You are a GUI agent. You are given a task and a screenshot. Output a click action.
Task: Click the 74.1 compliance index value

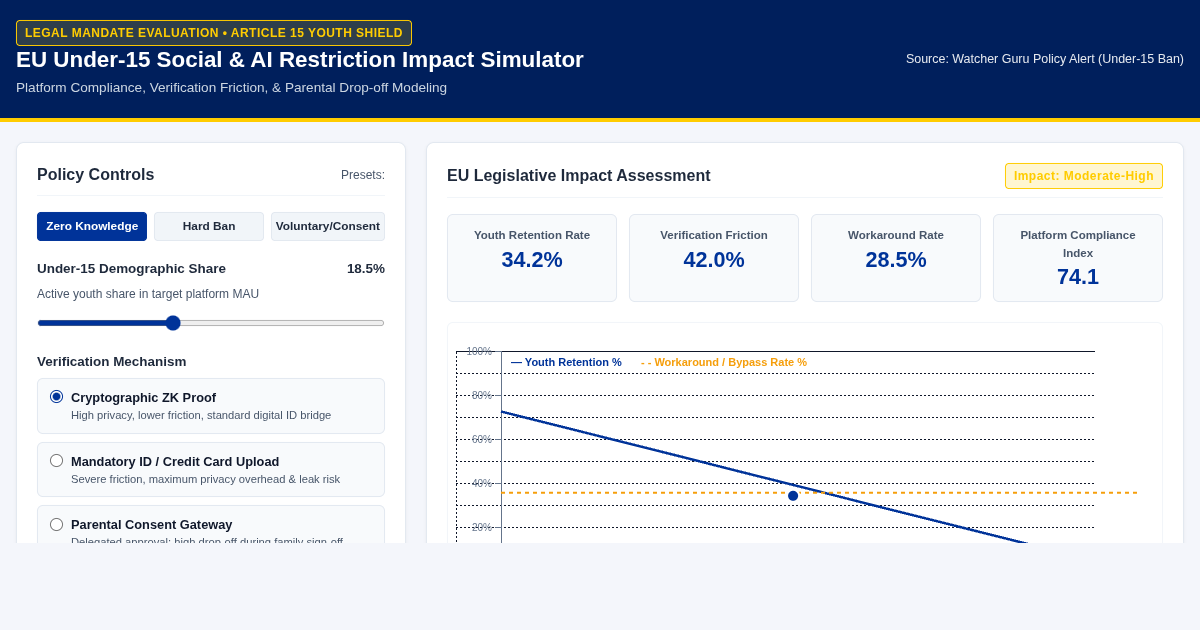[1078, 277]
